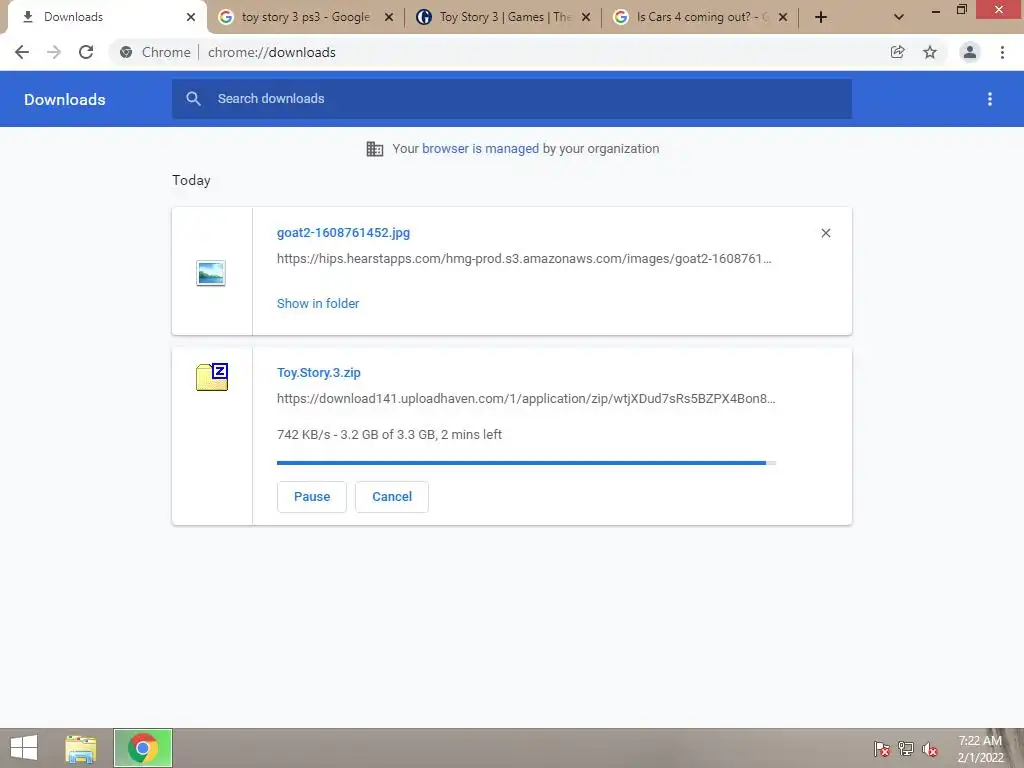Image resolution: width=1024 pixels, height=768 pixels.
Task: Cancel the Toy.Story.3.zip download
Action: coord(392,496)
